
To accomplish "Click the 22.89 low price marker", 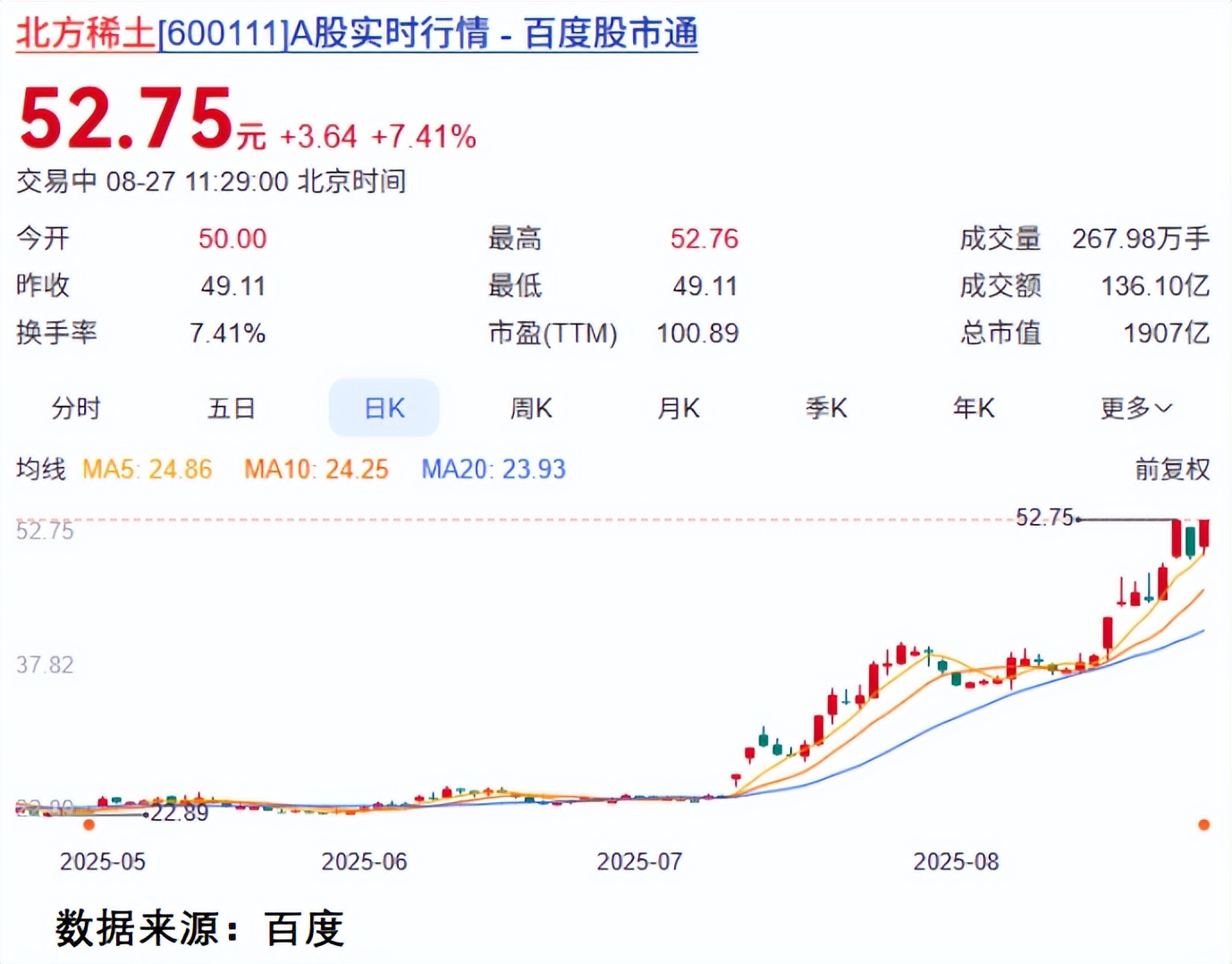I will coord(179,813).
